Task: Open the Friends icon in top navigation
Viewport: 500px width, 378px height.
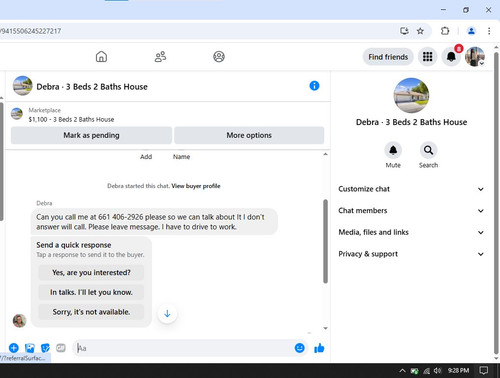Action: (160, 57)
